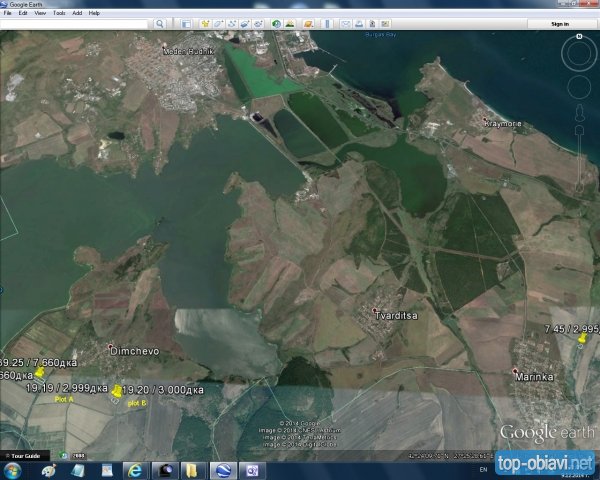The image size is (600, 480).
Task: Toggle sunlight across the landscape
Action: 290,24
